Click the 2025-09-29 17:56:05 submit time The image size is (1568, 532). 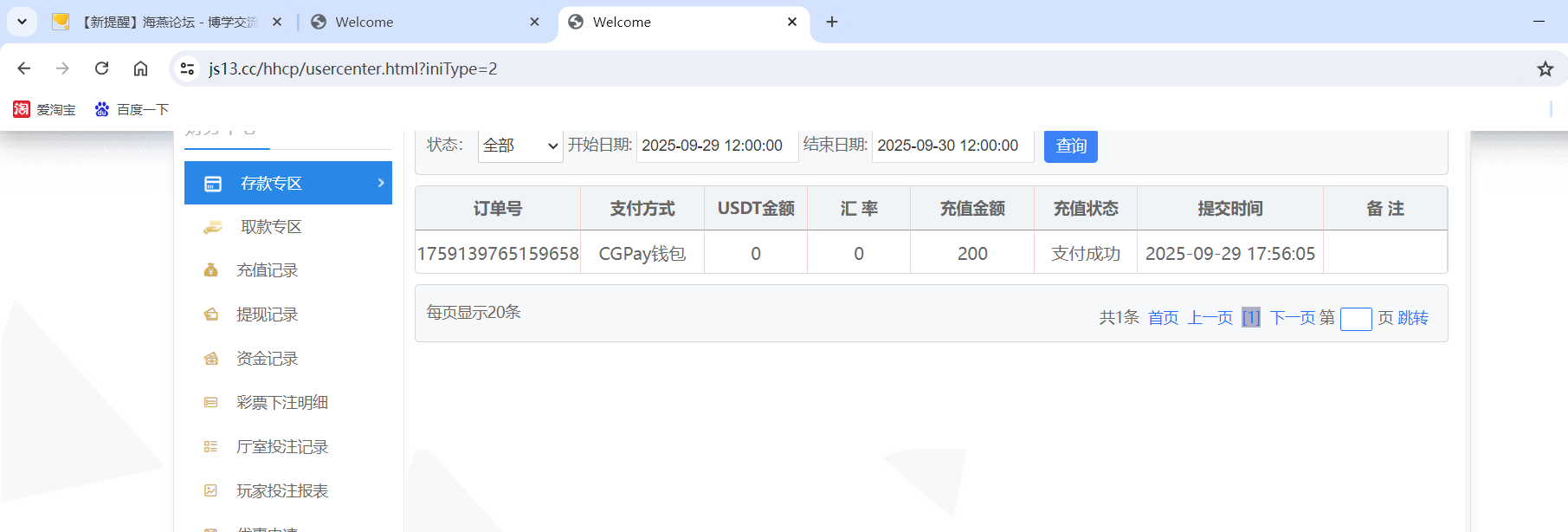click(x=1230, y=253)
